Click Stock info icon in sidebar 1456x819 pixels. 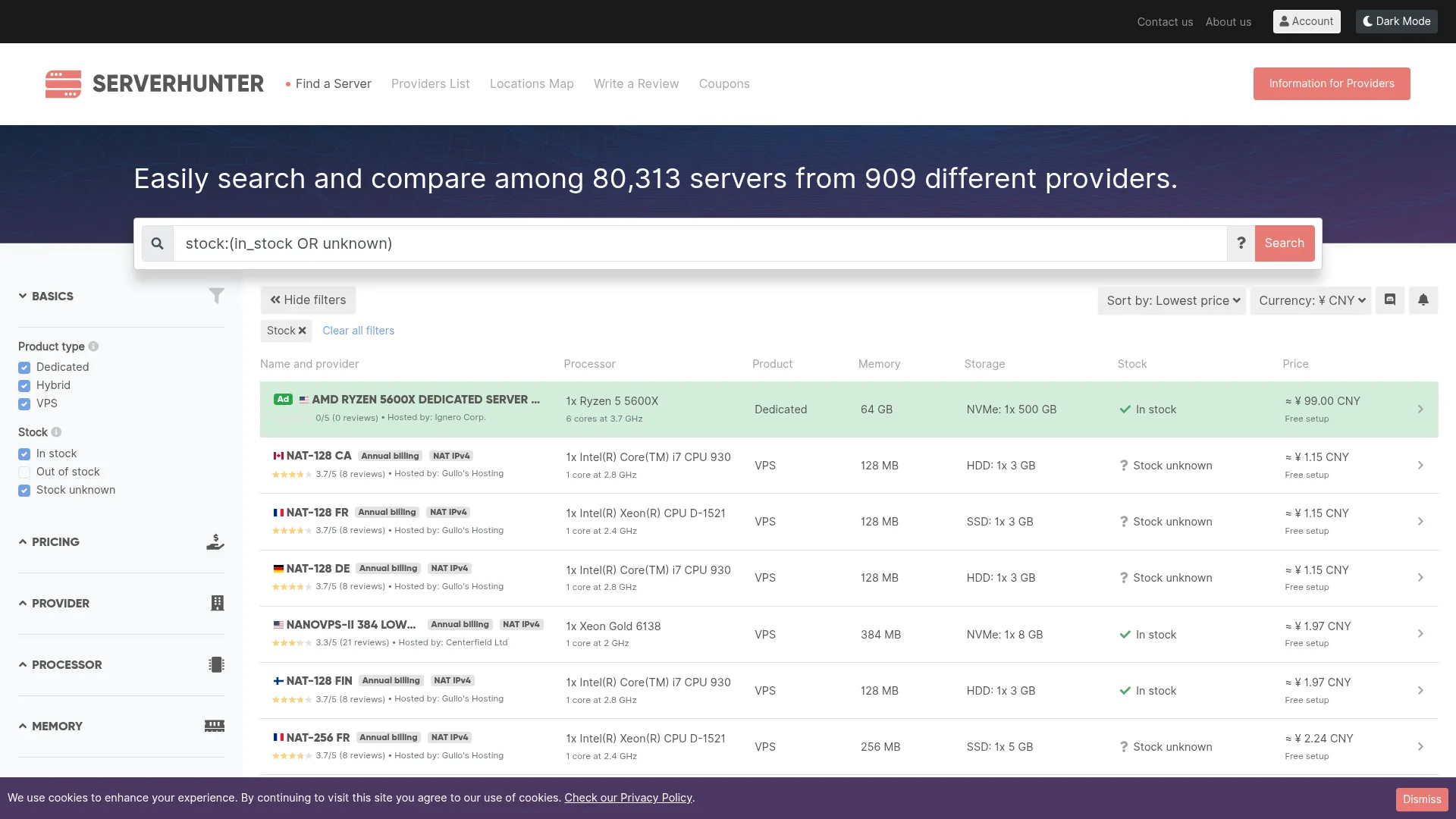click(x=56, y=432)
